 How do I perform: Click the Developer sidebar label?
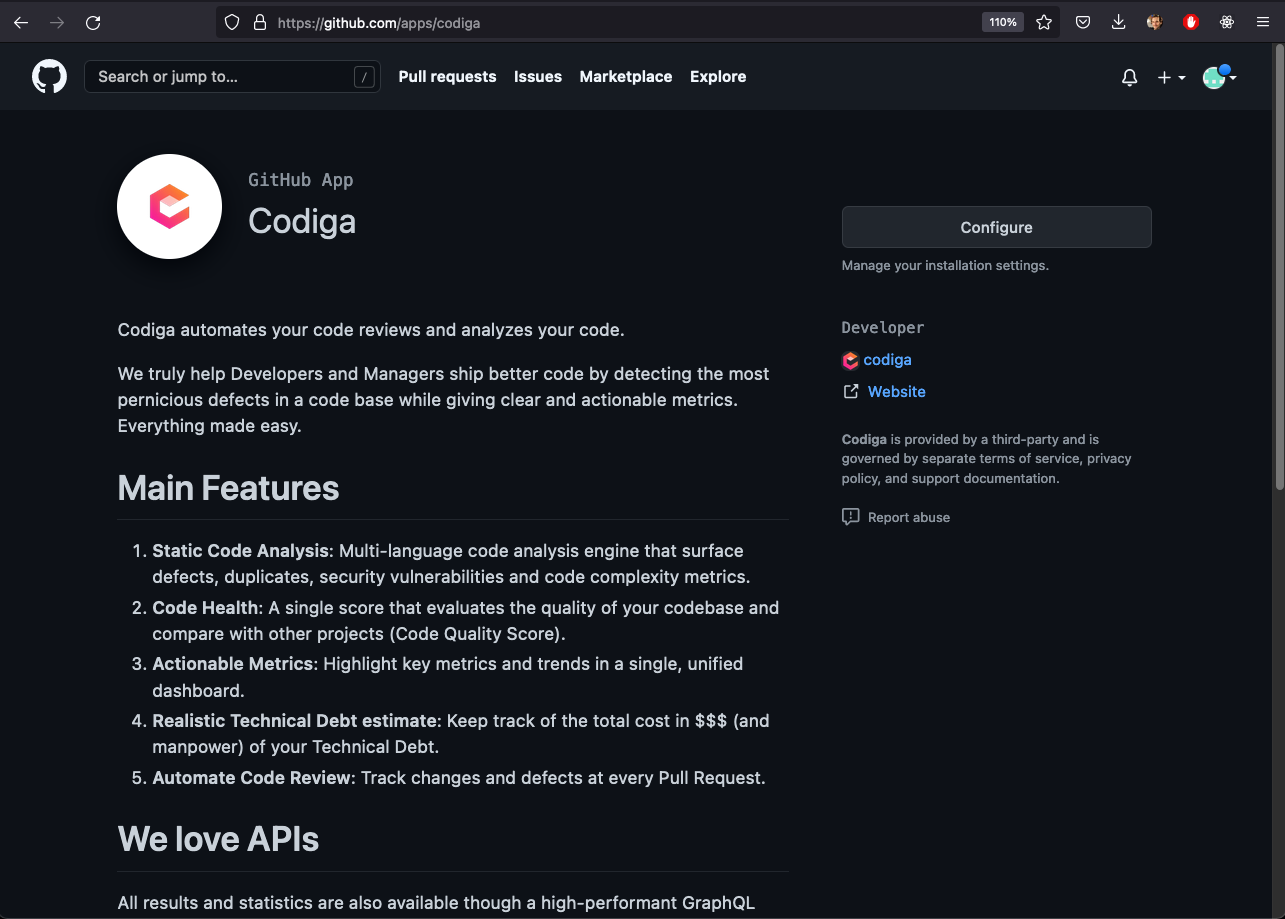click(883, 328)
